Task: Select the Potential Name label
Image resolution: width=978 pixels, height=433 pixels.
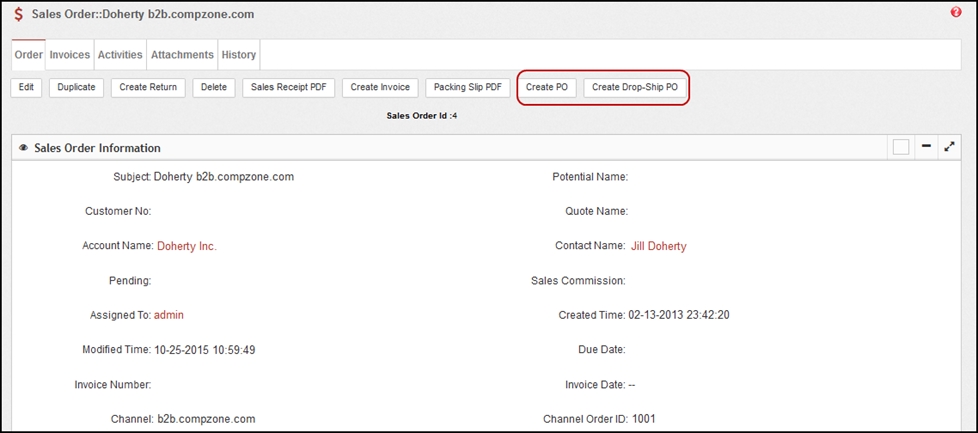Action: click(x=590, y=177)
